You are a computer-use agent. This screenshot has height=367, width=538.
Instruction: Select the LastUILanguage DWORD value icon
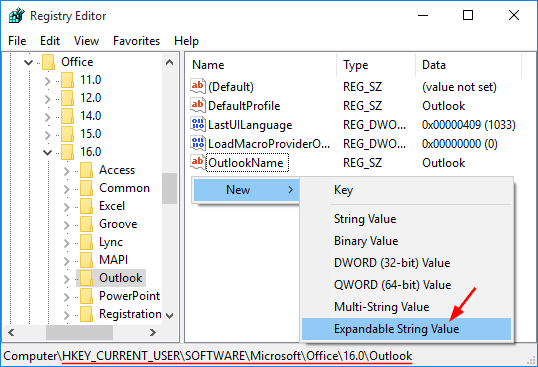198,124
